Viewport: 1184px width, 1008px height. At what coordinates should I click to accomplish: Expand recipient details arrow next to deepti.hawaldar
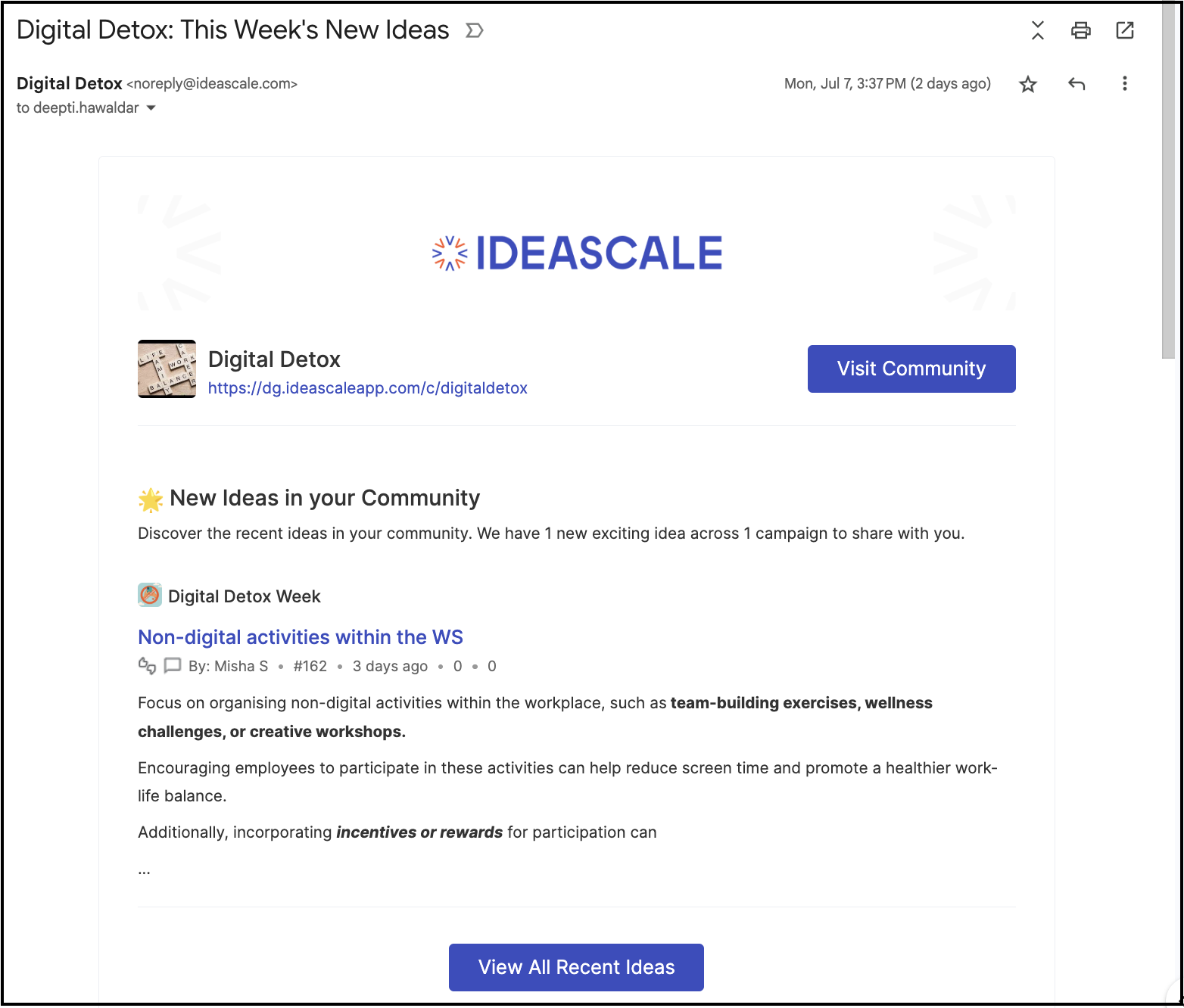coord(151,108)
